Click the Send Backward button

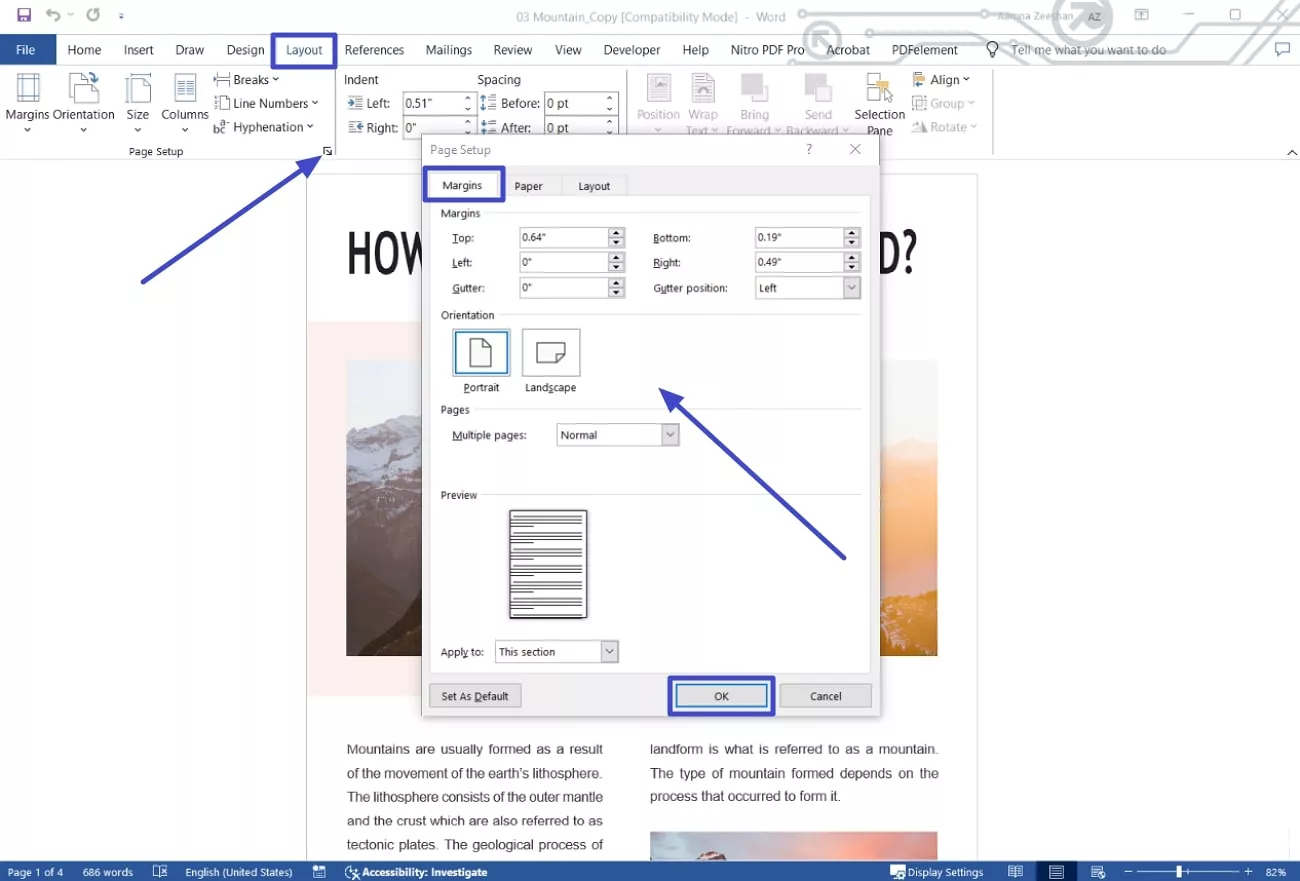point(817,103)
